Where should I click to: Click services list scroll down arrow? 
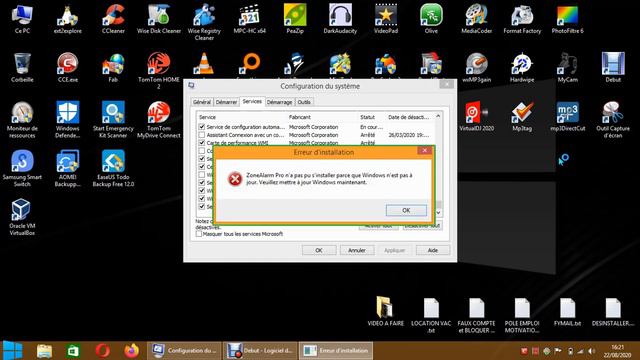click(438, 213)
